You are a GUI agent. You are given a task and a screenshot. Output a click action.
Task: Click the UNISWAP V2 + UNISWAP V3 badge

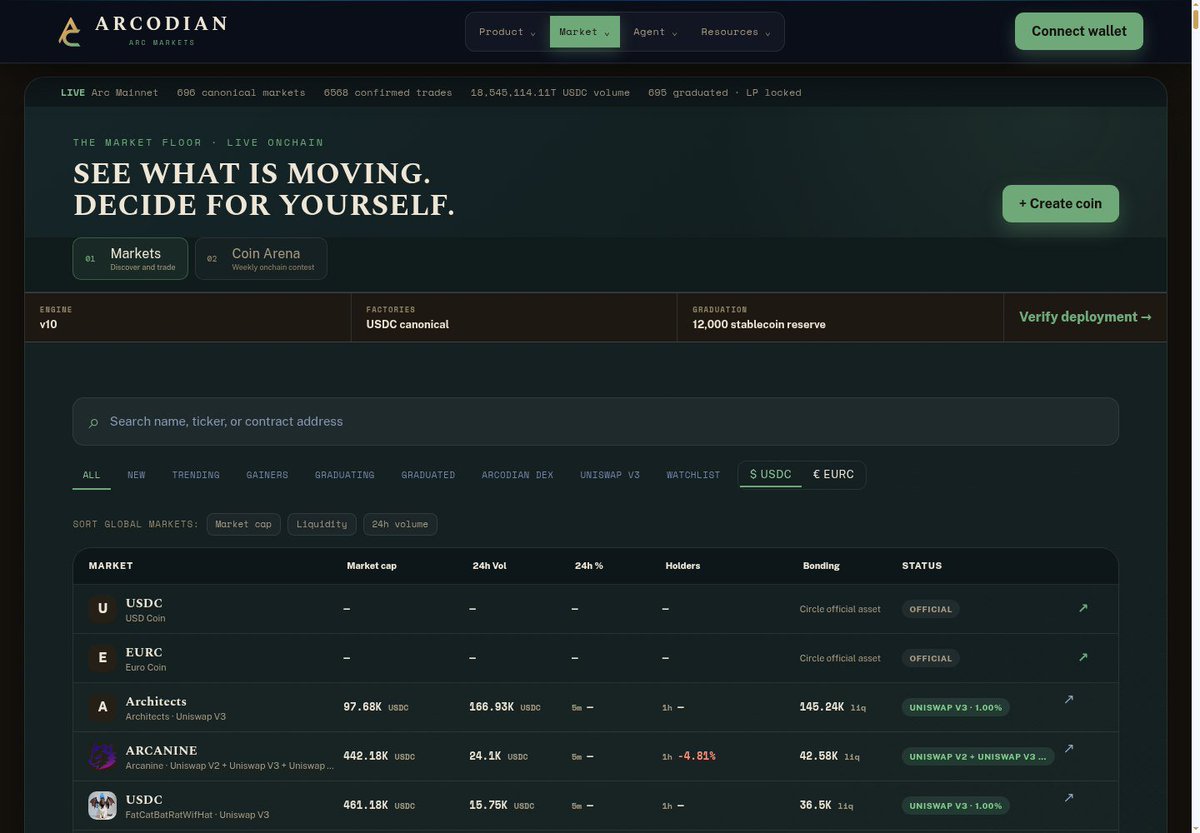point(978,756)
